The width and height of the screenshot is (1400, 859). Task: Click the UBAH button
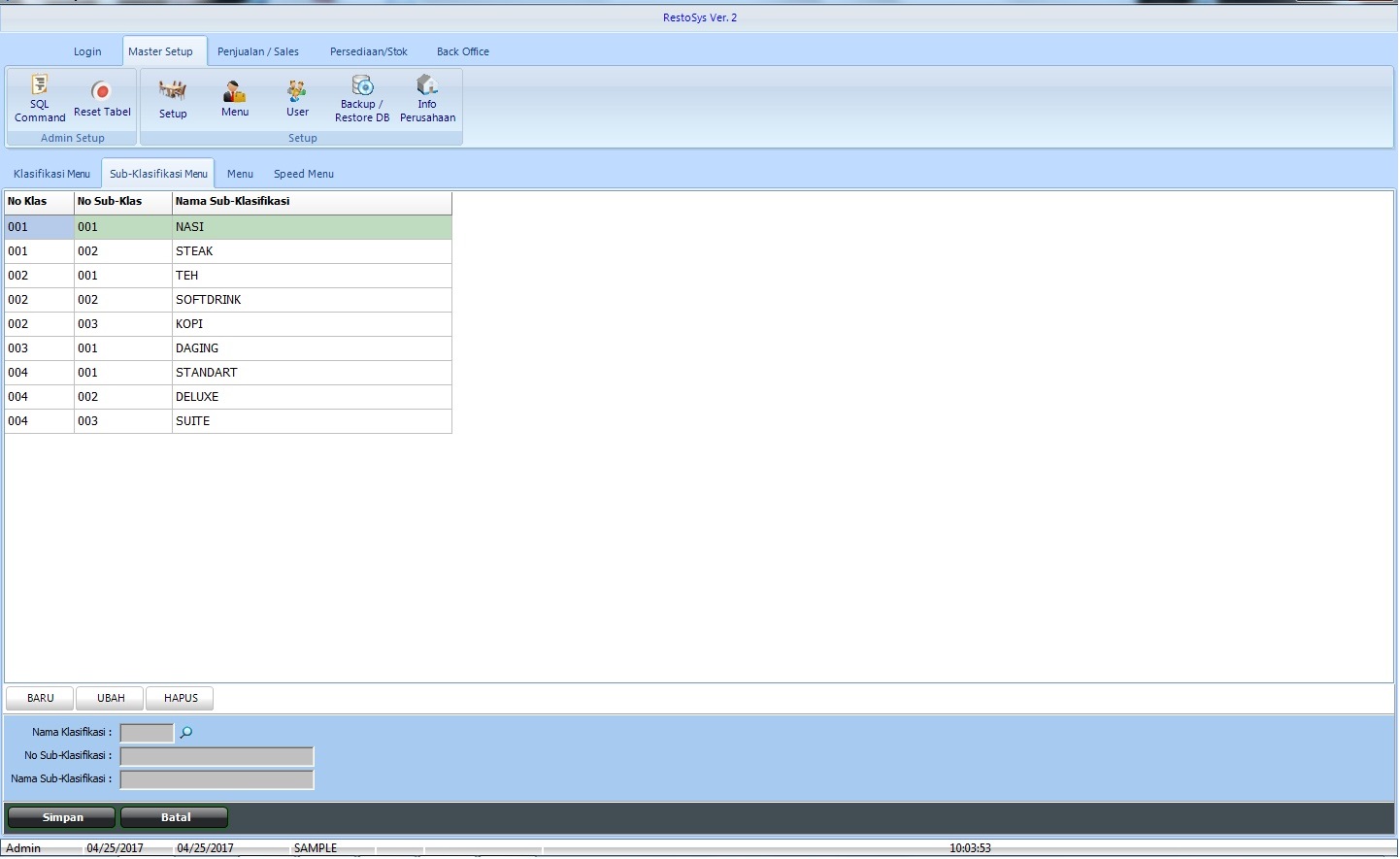[x=111, y=698]
